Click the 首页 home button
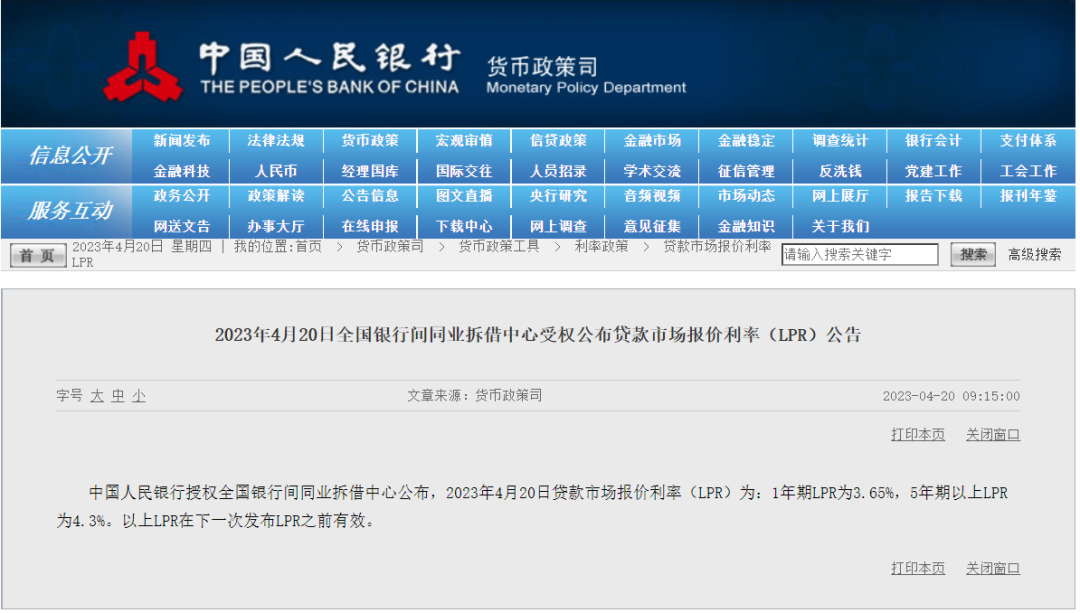Screen dimensions: 1080x613 38,255
